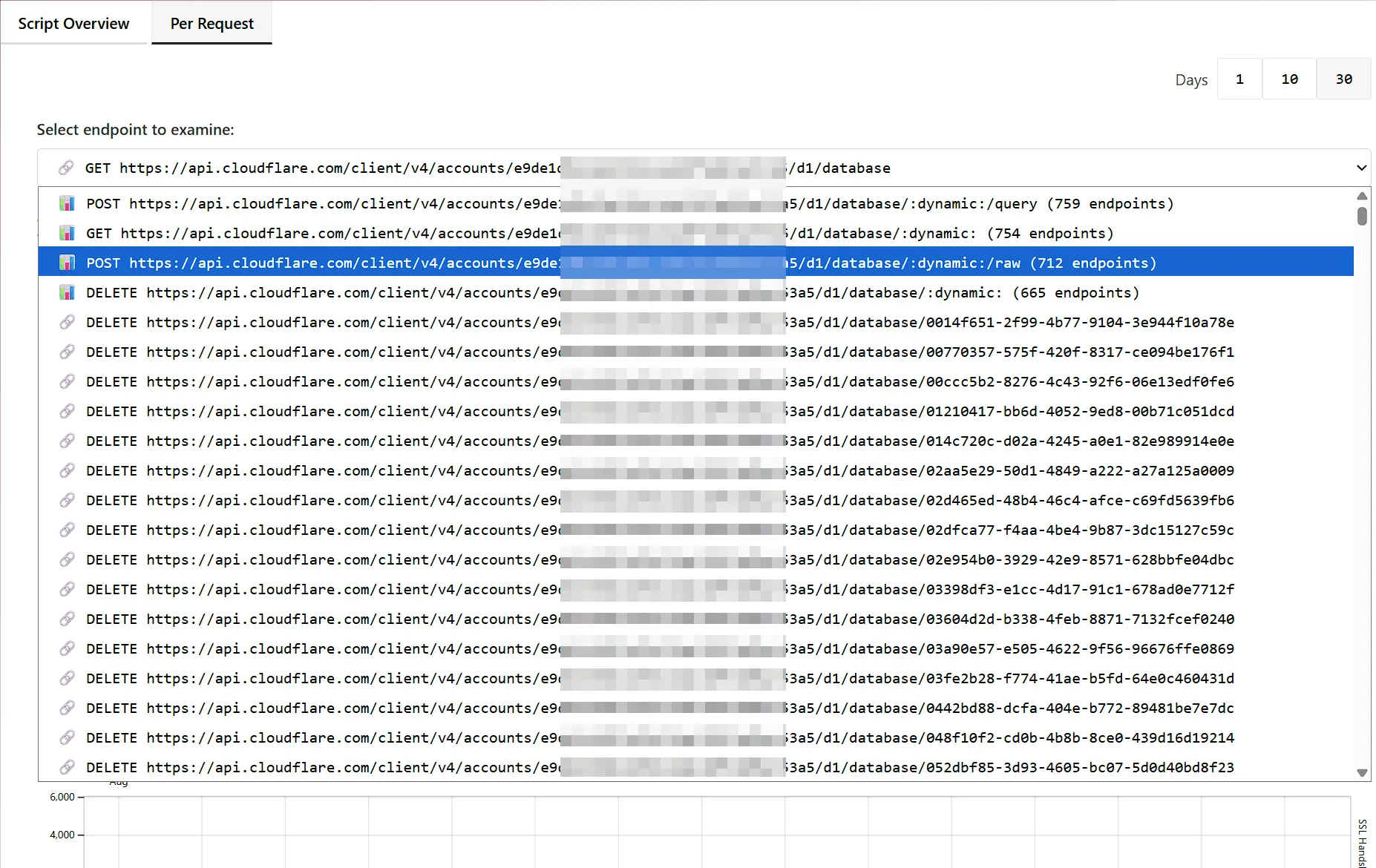Viewport: 1376px width, 868px height.
Task: Choose DELETE endpoint 02d465ed-48b4-46c4-afce-c69fd5639fb6
Action: click(x=696, y=500)
